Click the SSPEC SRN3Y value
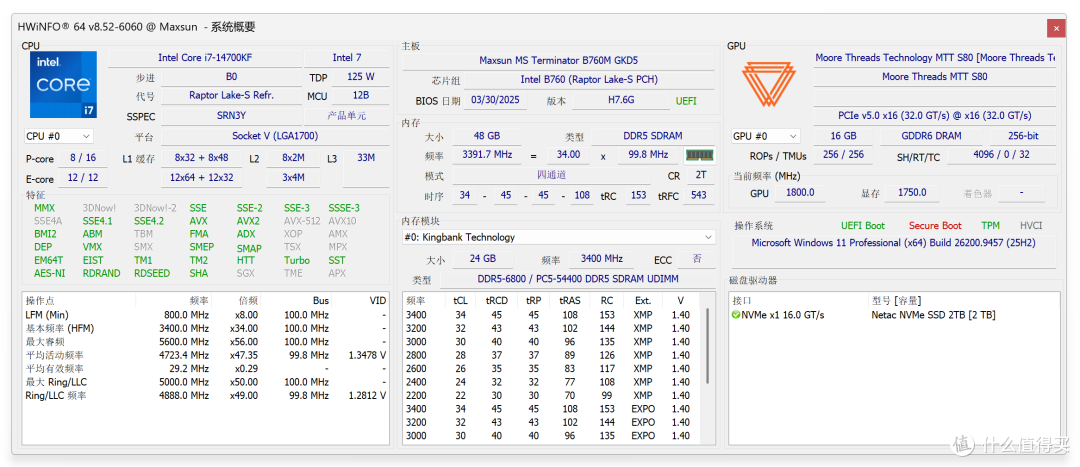The width and height of the screenshot is (1080, 467). tap(231, 116)
